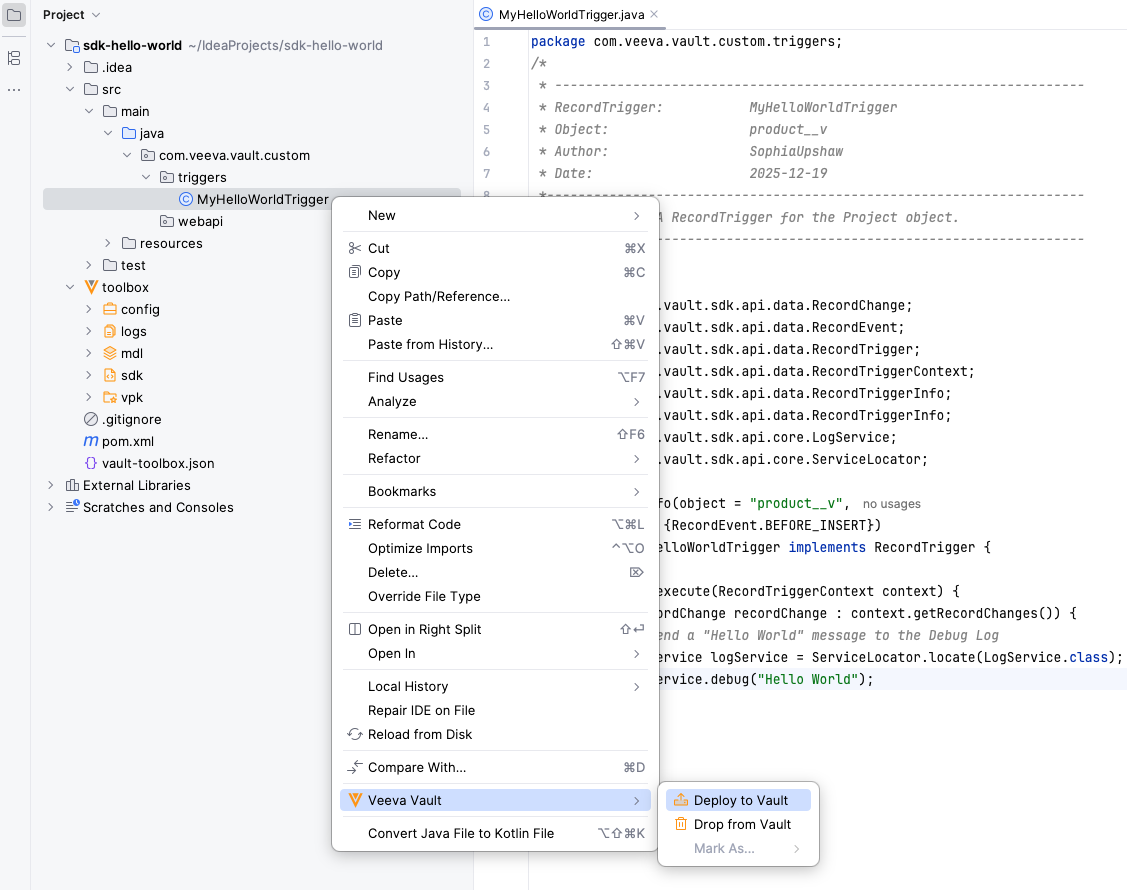The image size is (1127, 890).
Task: Click the Veeva Vault orange V icon in menu
Action: click(x=355, y=800)
